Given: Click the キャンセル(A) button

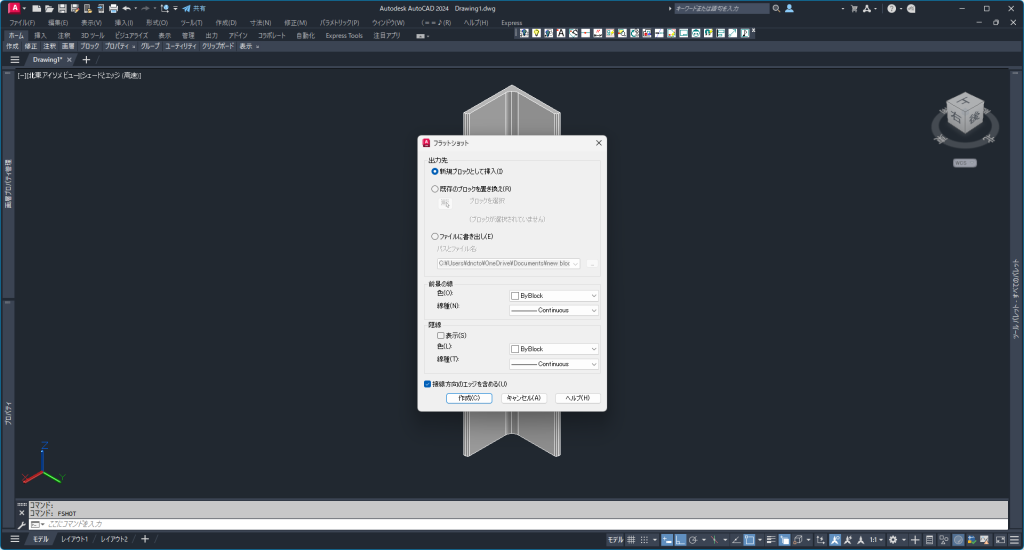Looking at the screenshot, I should click(524, 397).
